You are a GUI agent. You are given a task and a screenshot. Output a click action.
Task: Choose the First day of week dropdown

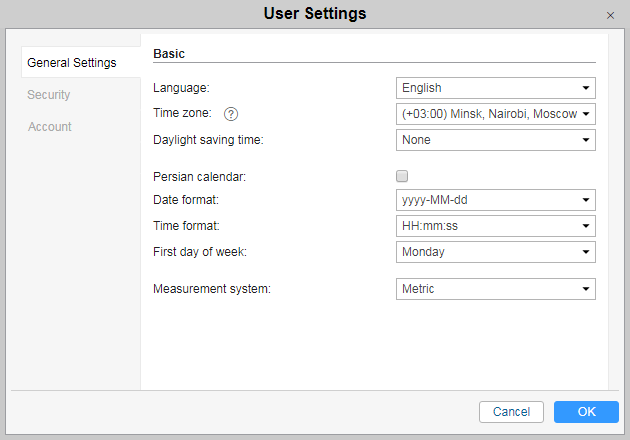point(495,252)
